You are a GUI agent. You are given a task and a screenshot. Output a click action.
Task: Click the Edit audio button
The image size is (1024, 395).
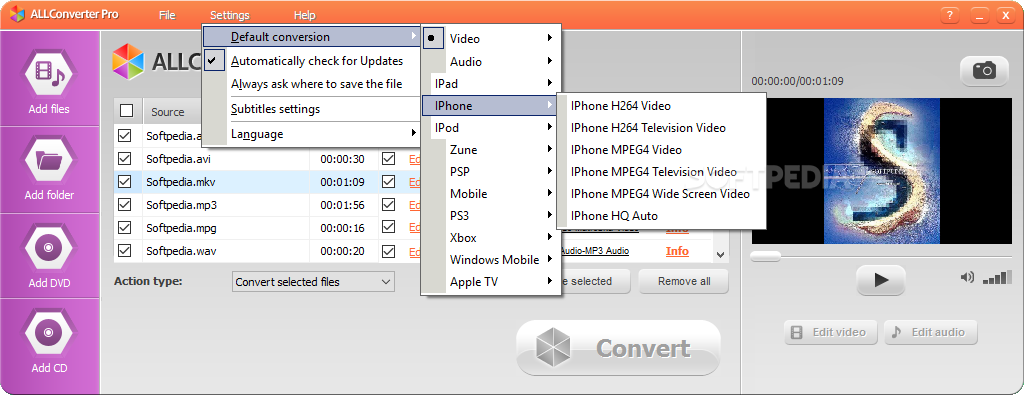pyautogui.click(x=931, y=332)
